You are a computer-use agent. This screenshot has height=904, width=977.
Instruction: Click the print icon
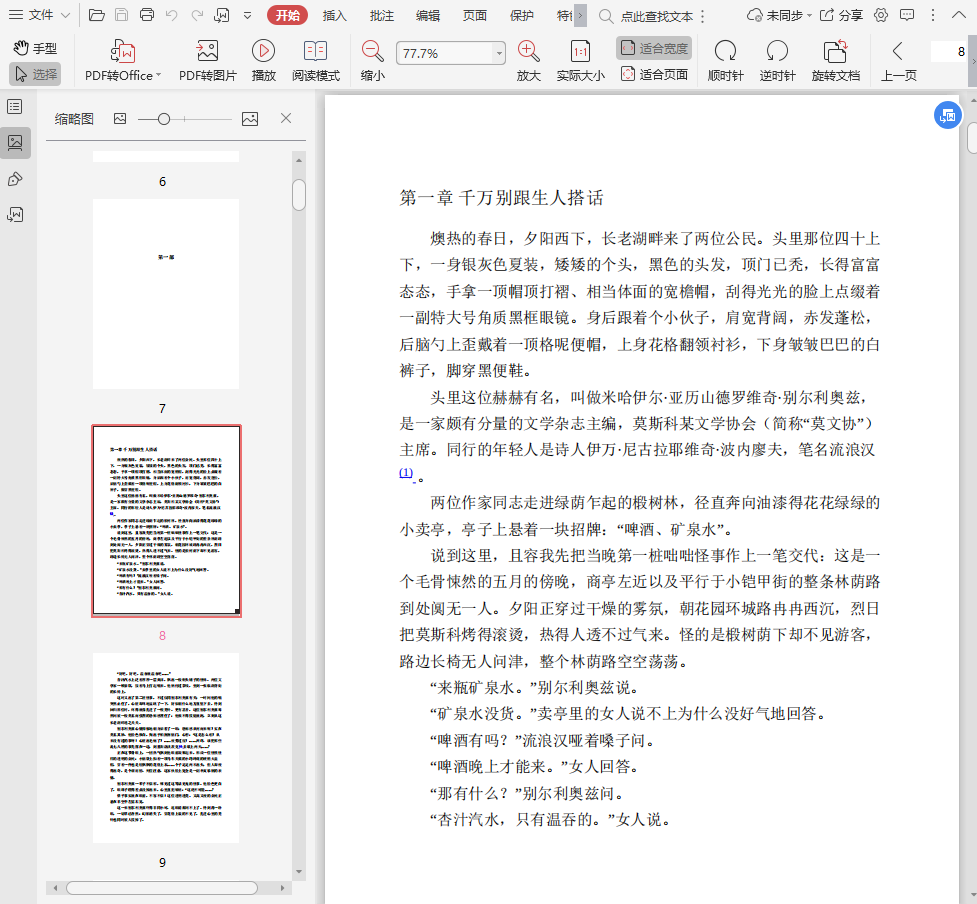[x=146, y=15]
